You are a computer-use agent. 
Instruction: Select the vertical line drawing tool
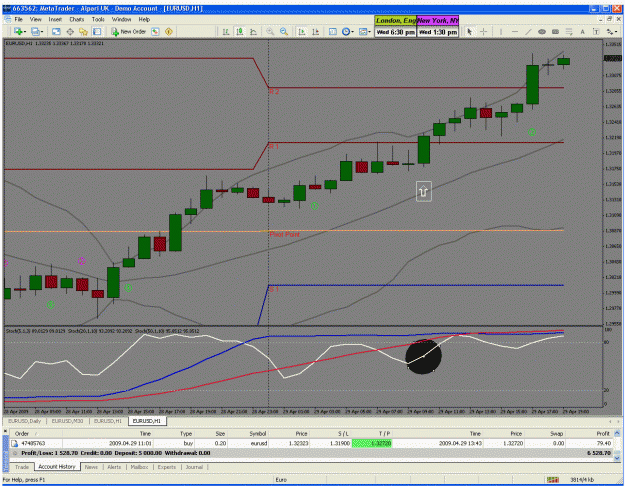(501, 31)
